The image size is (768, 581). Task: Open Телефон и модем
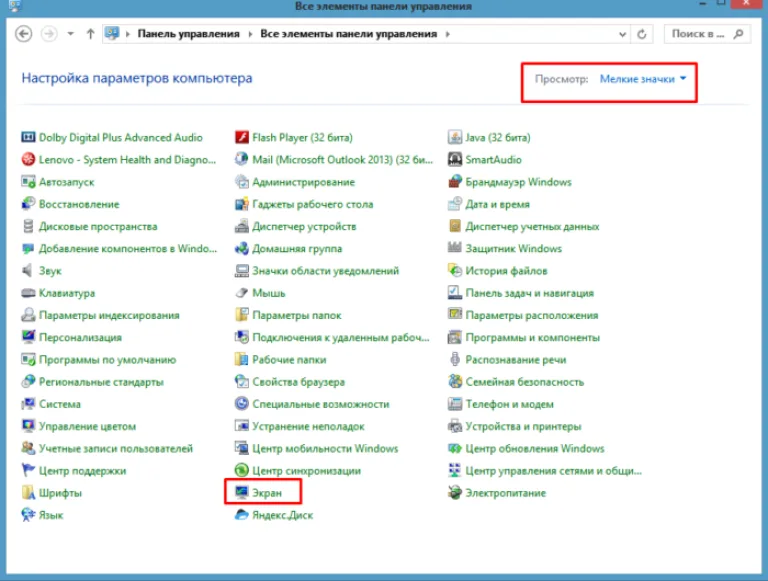[x=509, y=404]
